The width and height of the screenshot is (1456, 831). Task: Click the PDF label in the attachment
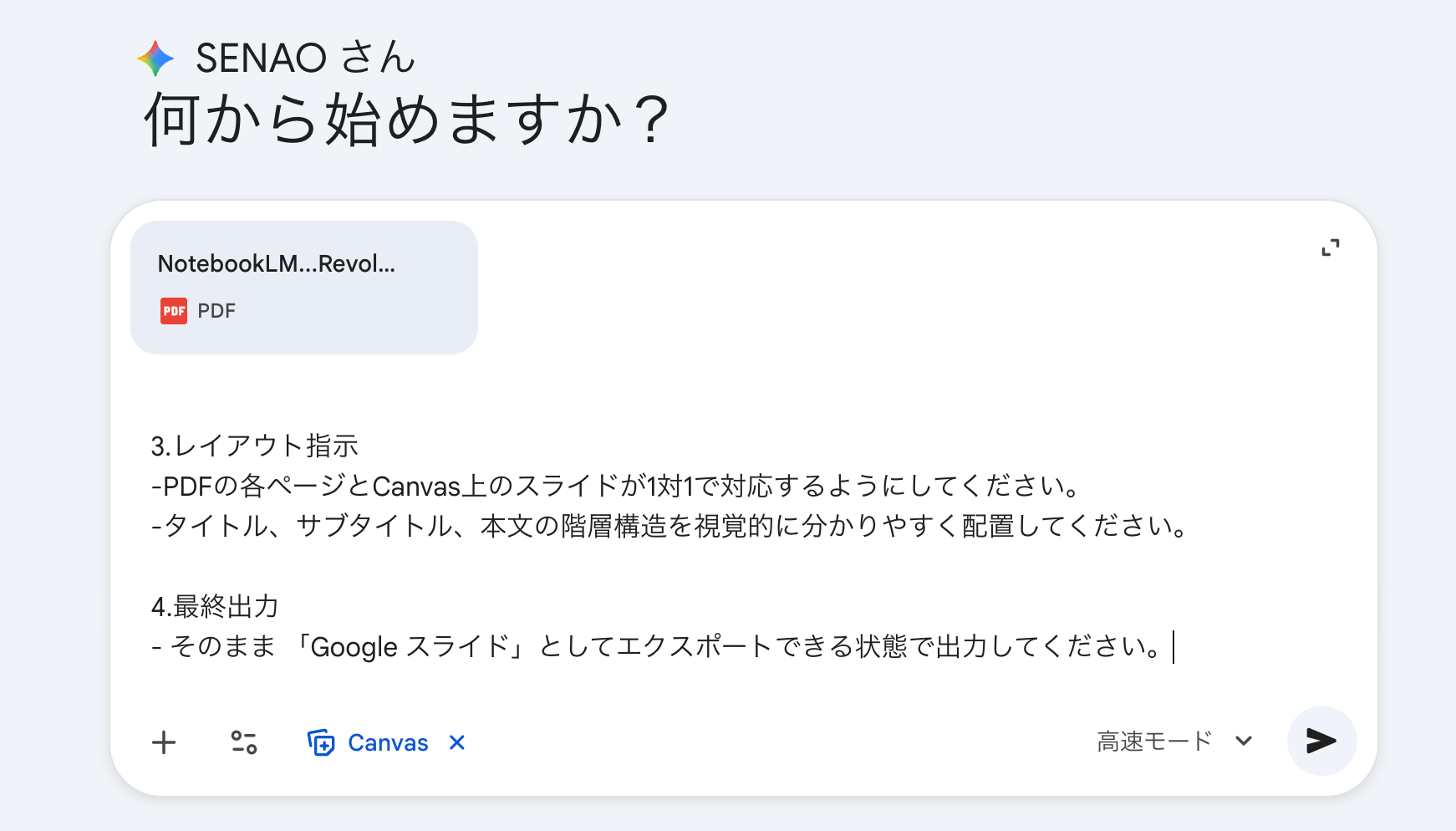click(x=216, y=311)
